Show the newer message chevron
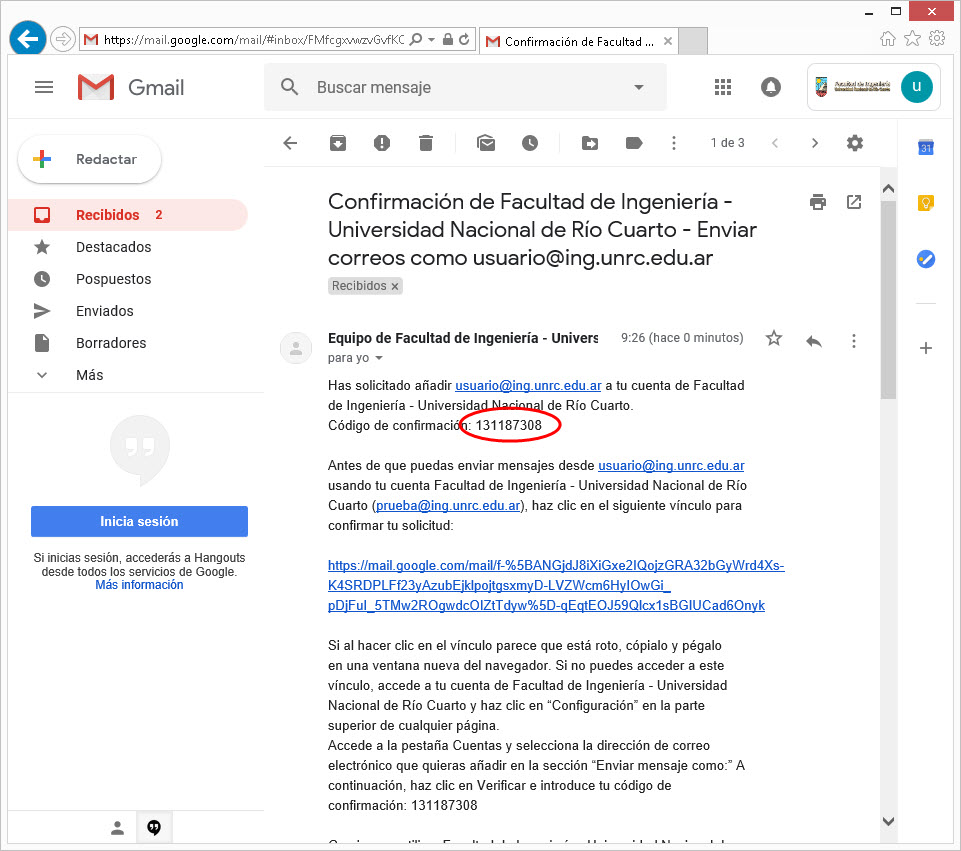This screenshot has width=961, height=851. coord(775,143)
